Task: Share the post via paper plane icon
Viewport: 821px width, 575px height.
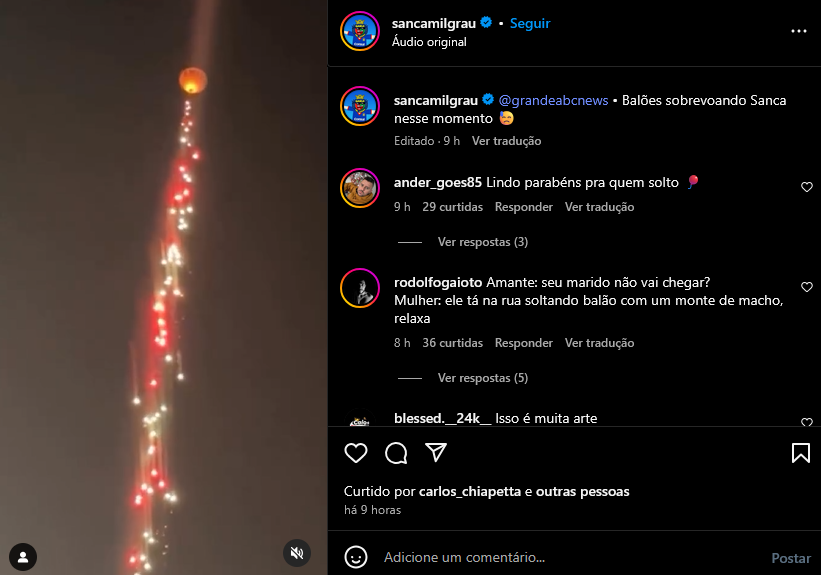Action: point(436,452)
